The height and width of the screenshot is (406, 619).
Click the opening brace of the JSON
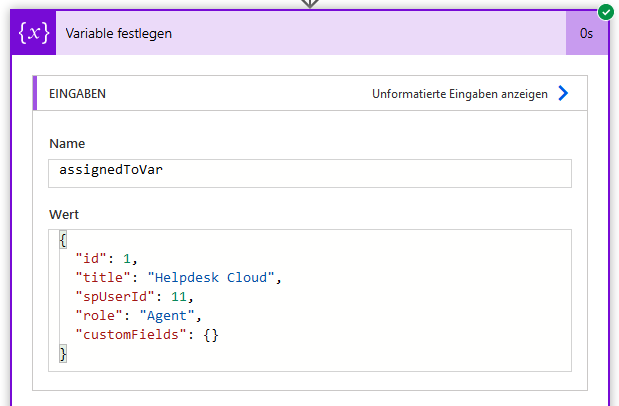click(63, 240)
